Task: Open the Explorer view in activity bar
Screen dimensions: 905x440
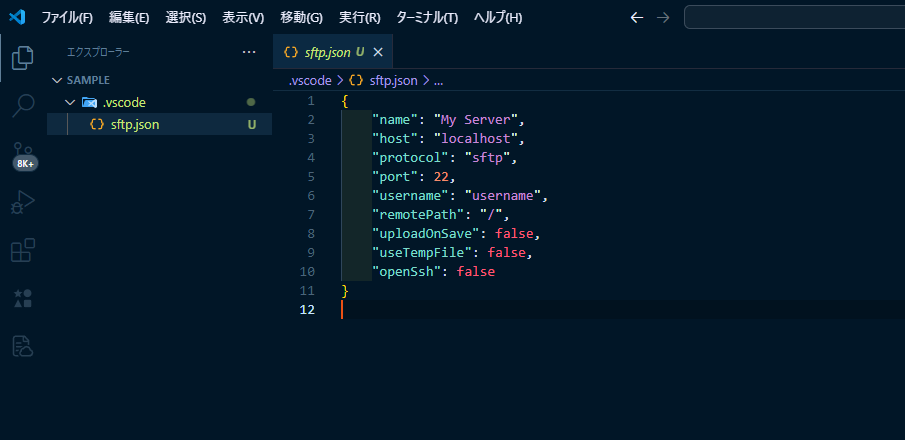Action: pyautogui.click(x=23, y=58)
